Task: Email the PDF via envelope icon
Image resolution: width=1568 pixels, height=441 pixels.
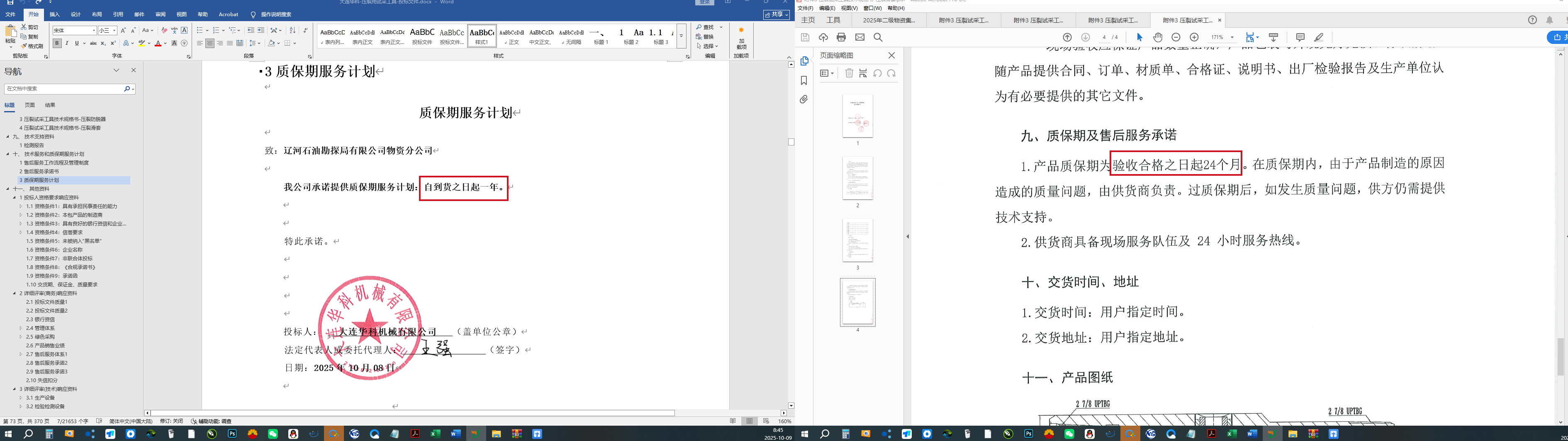Action: click(859, 37)
